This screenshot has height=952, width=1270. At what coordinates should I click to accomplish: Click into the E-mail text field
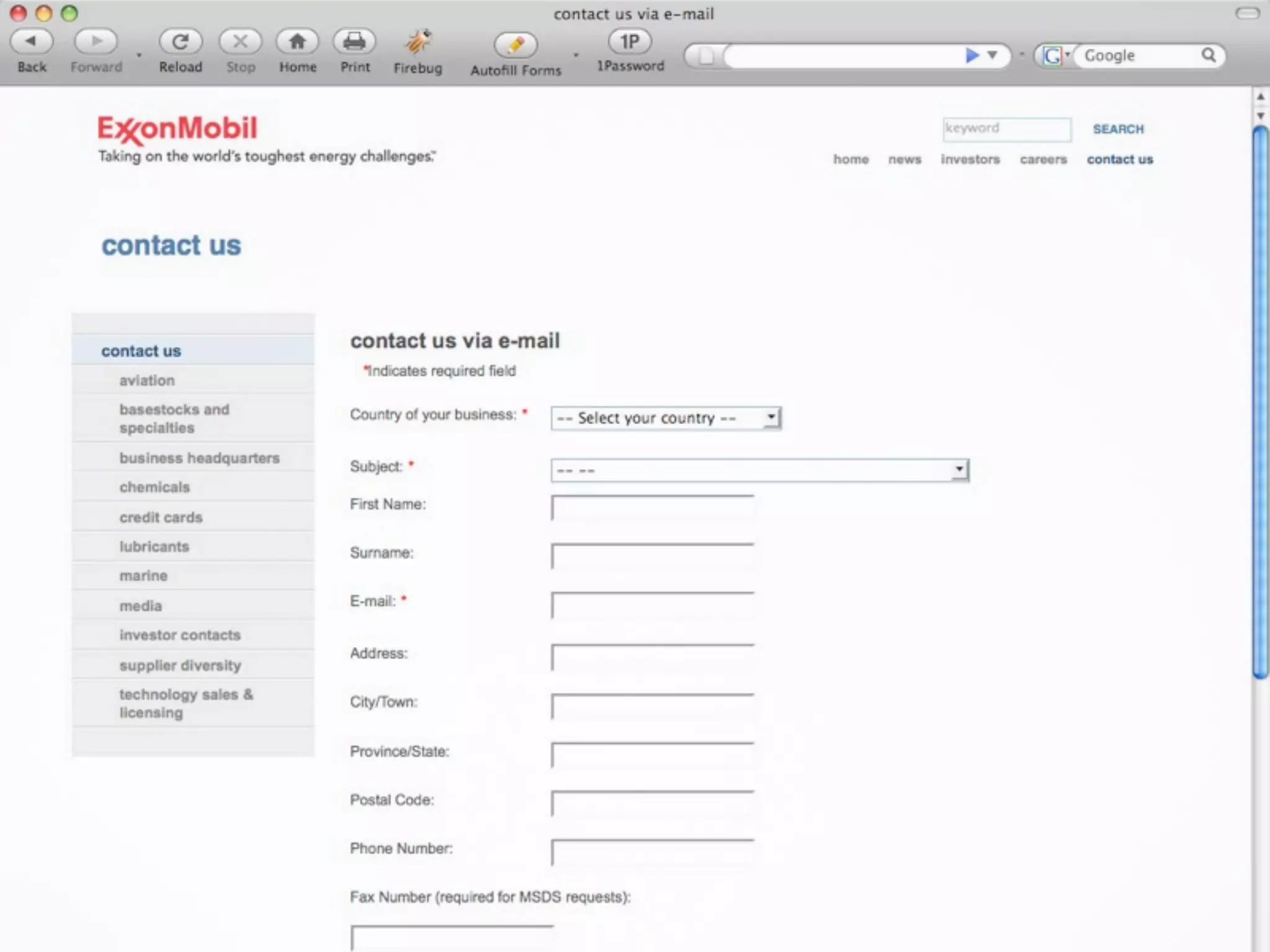652,606
